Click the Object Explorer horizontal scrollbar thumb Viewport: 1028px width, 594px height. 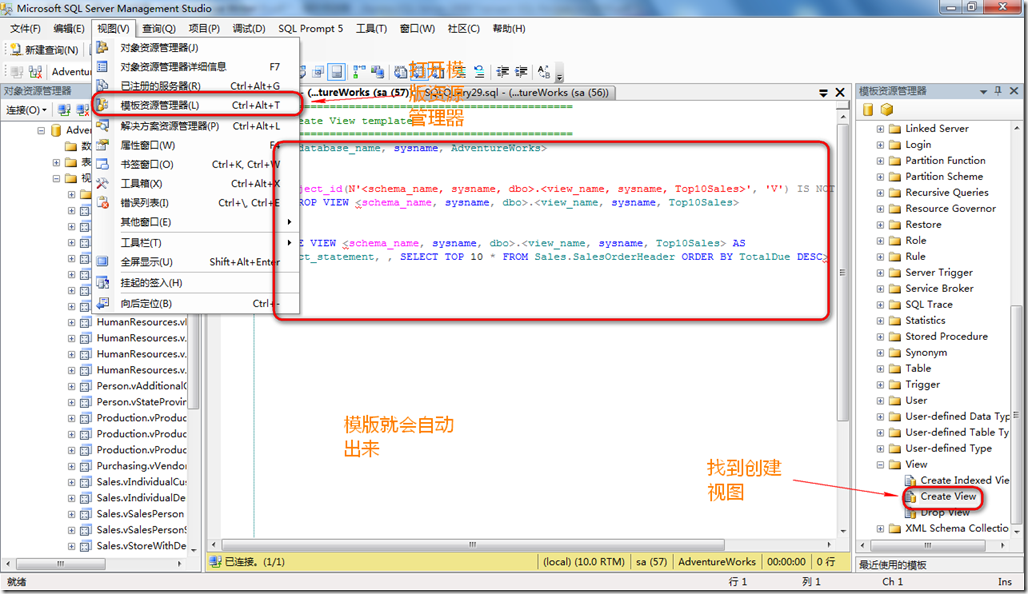point(60,563)
